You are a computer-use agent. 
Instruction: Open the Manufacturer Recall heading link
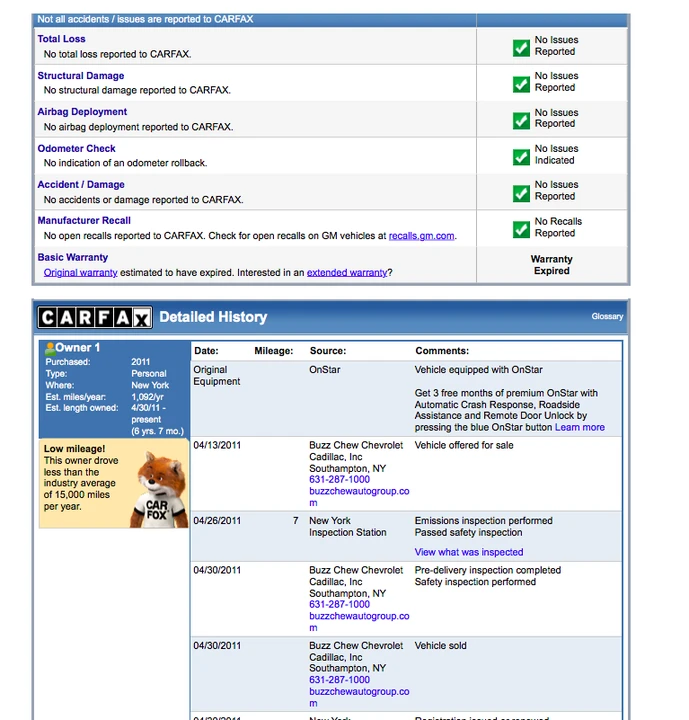coord(84,220)
